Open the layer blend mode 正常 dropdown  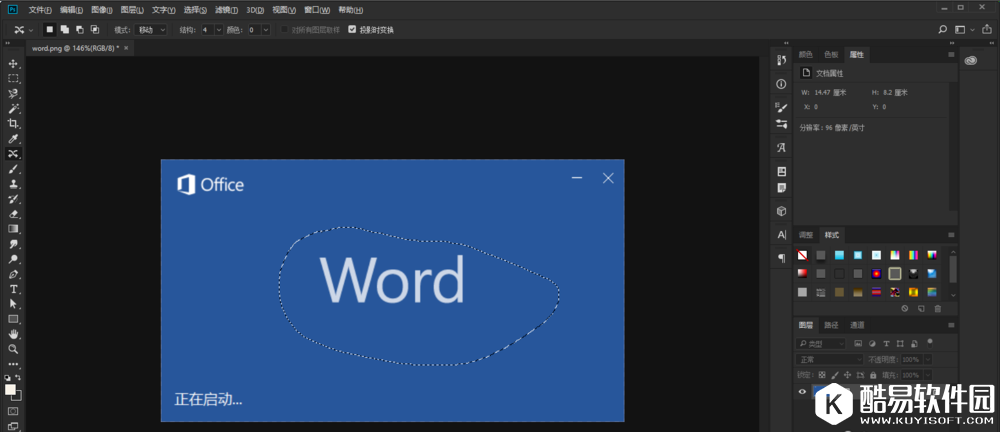830,359
